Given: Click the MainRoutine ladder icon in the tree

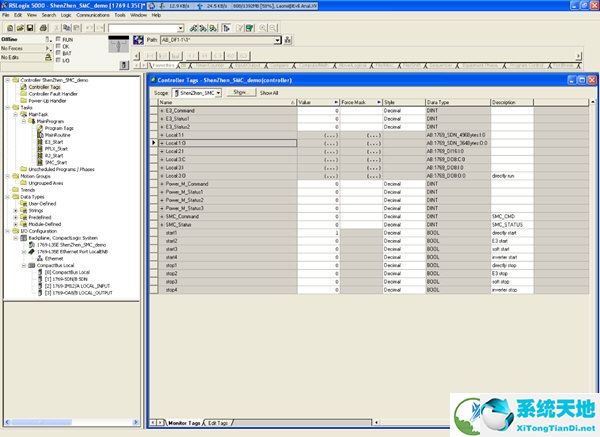Looking at the screenshot, I should pos(40,135).
